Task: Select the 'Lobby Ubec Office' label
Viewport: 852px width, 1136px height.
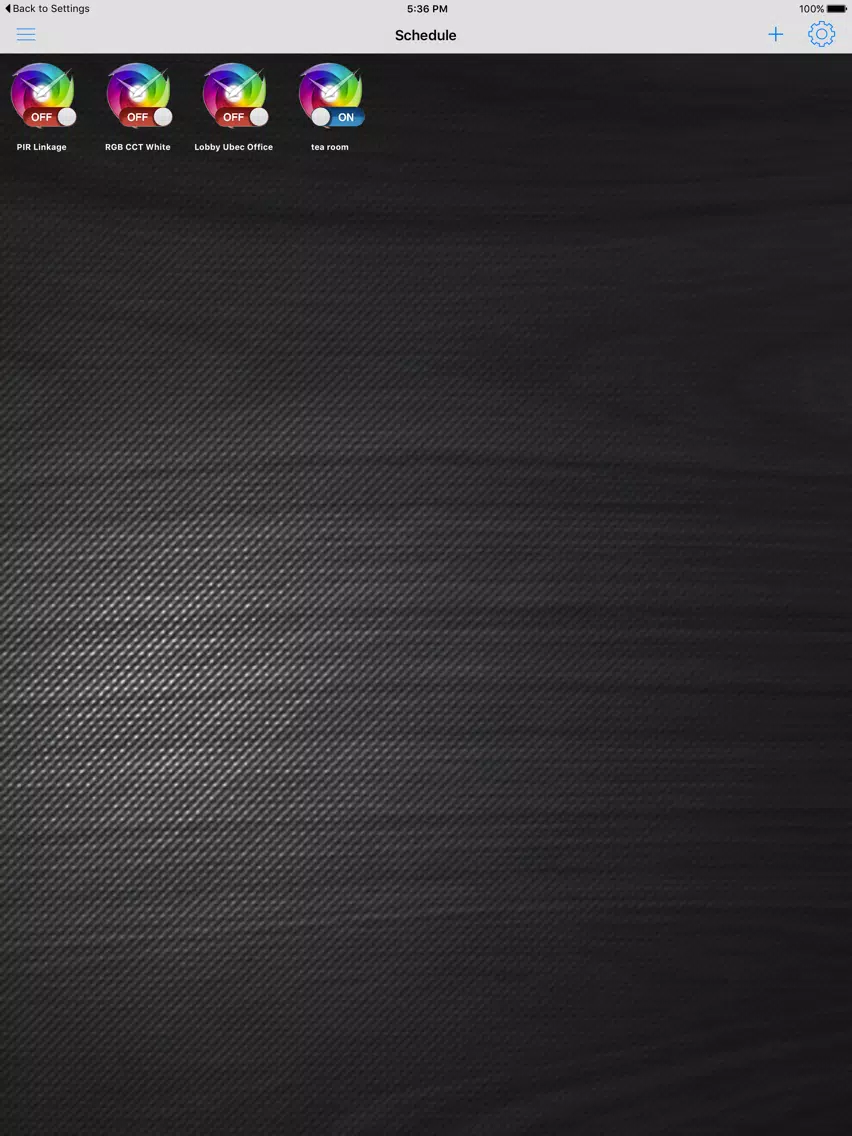Action: tap(233, 147)
